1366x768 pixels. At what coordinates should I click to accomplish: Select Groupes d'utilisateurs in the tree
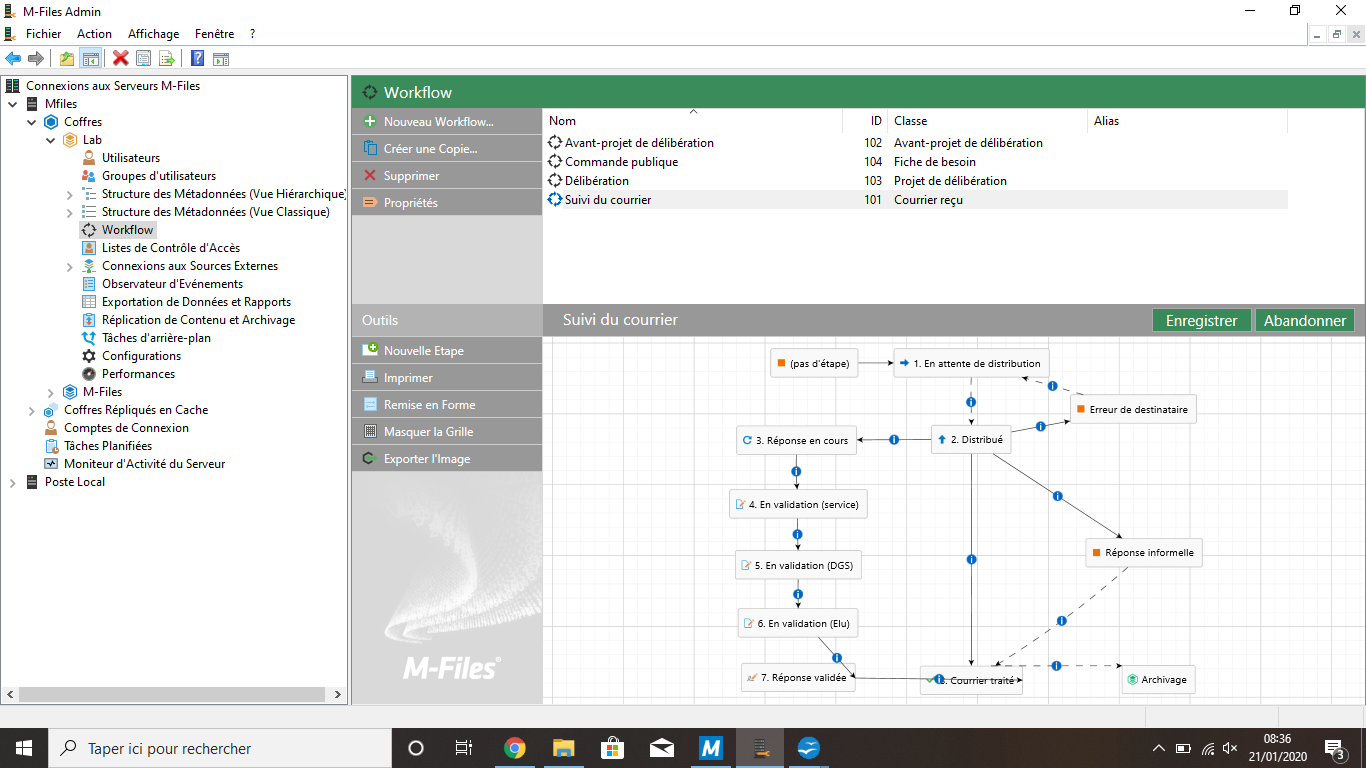coord(159,176)
